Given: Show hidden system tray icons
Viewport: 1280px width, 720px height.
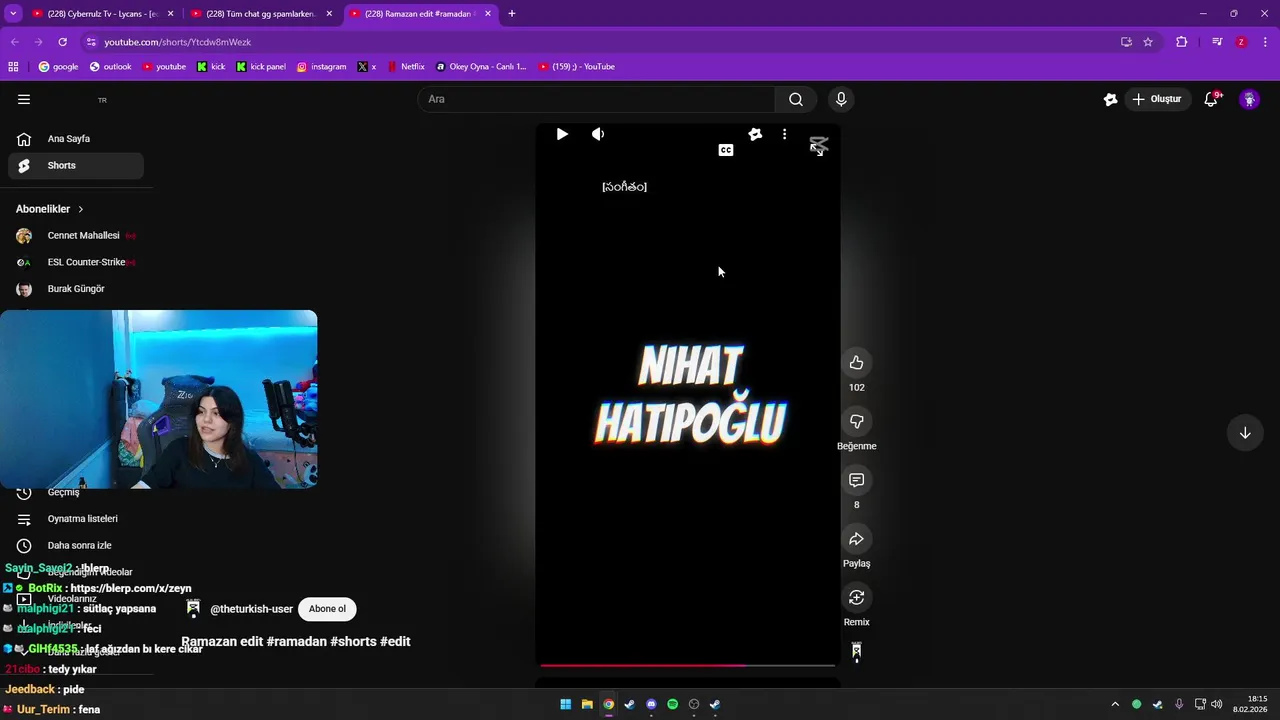Looking at the screenshot, I should click(1115, 704).
